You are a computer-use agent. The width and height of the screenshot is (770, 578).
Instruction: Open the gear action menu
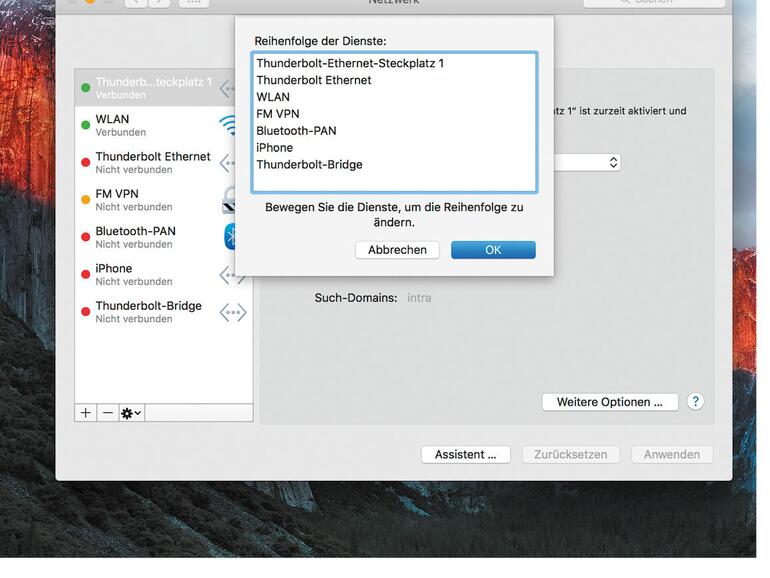click(x=131, y=413)
